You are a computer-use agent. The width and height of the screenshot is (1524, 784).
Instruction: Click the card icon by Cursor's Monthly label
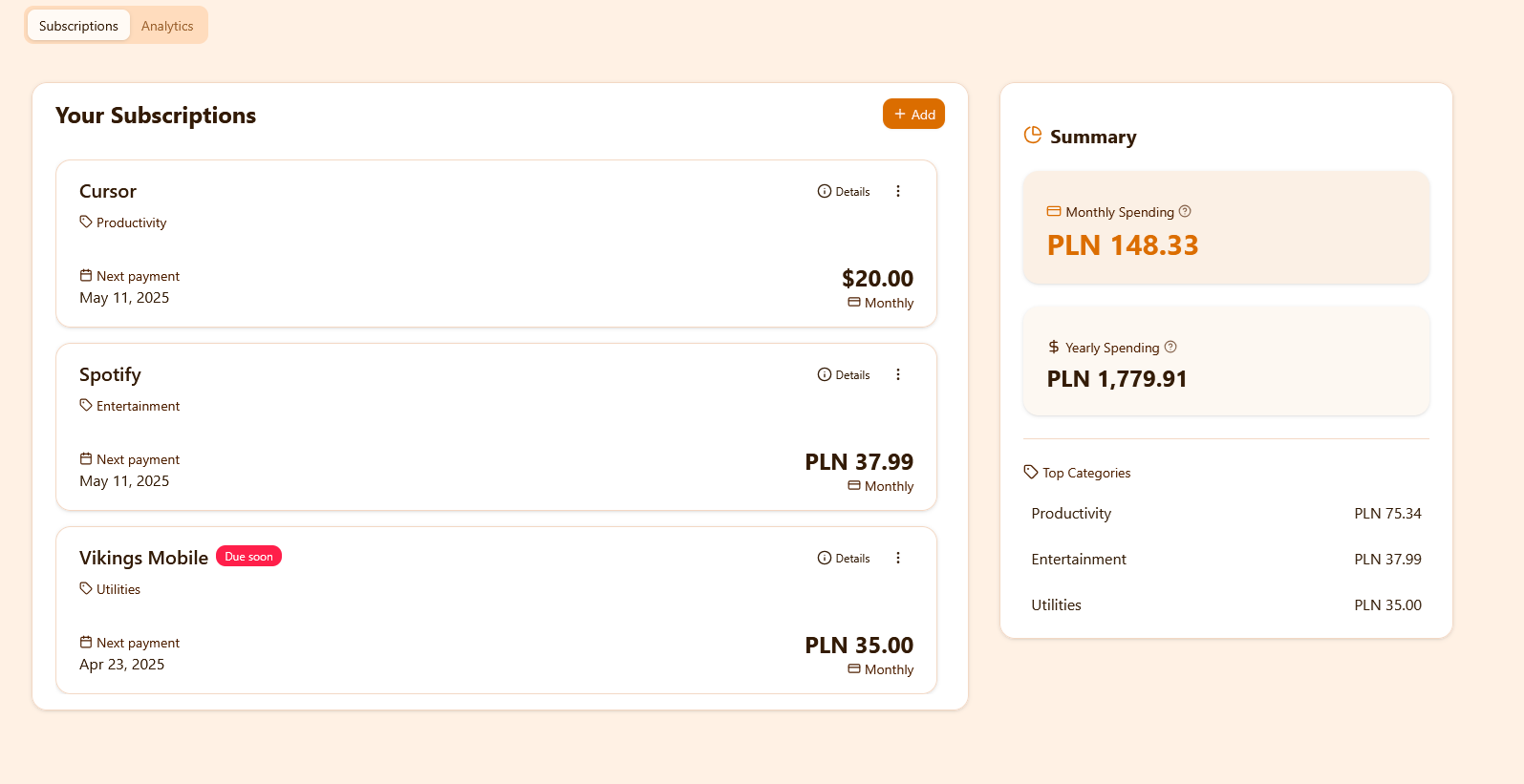coord(854,302)
